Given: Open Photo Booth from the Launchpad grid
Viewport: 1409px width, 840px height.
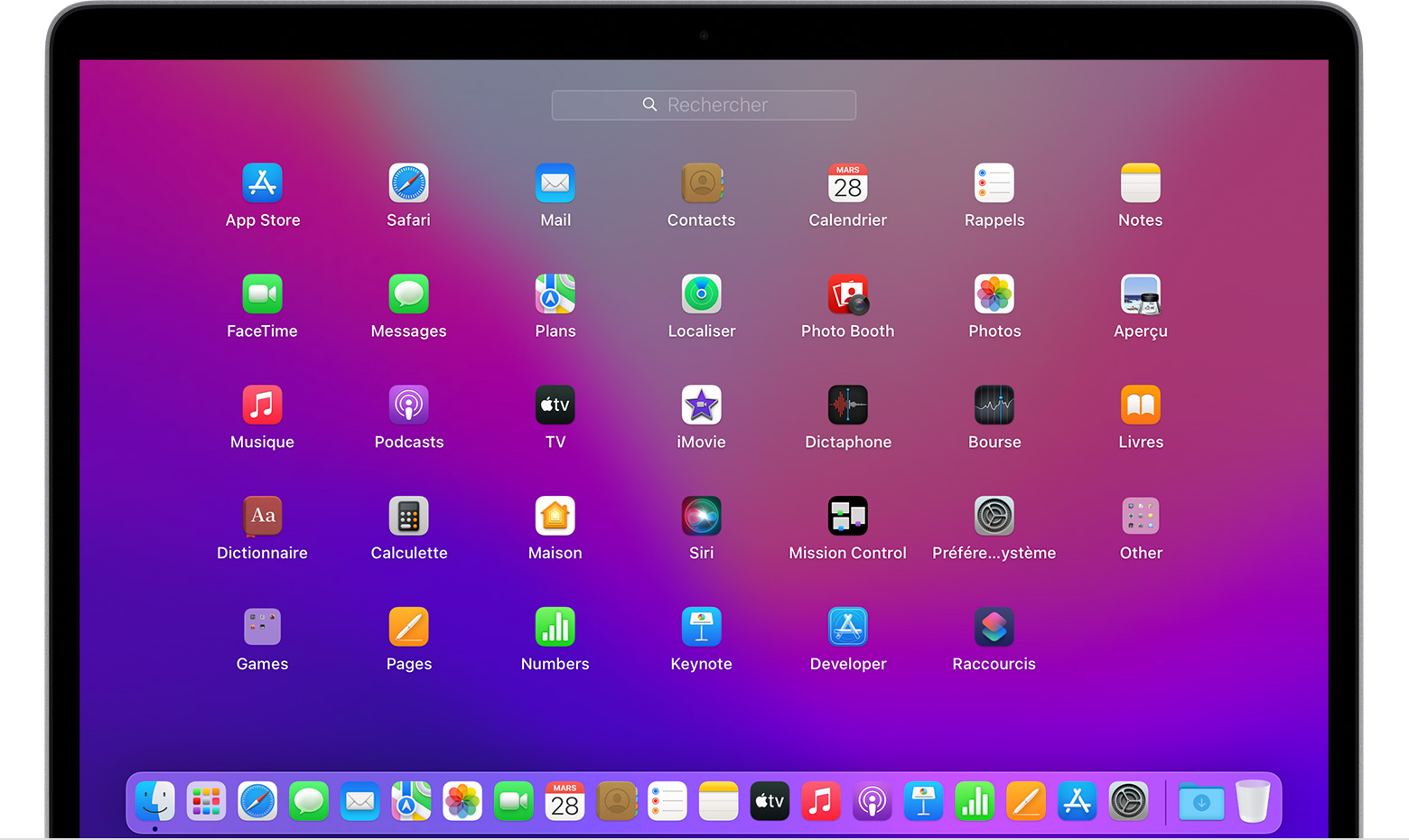Looking at the screenshot, I should tap(847, 294).
